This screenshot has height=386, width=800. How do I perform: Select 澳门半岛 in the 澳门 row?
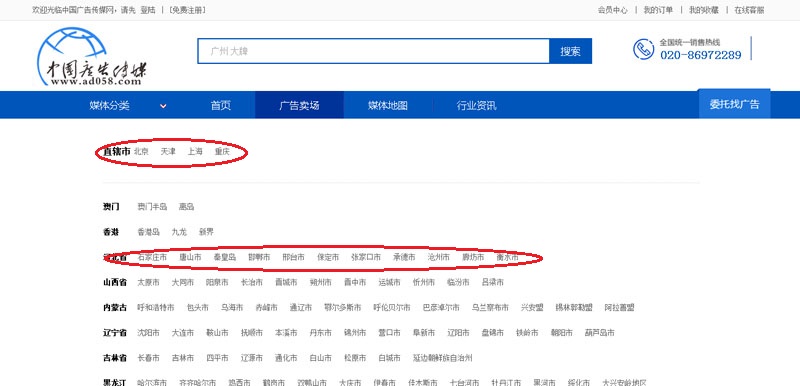click(x=152, y=207)
